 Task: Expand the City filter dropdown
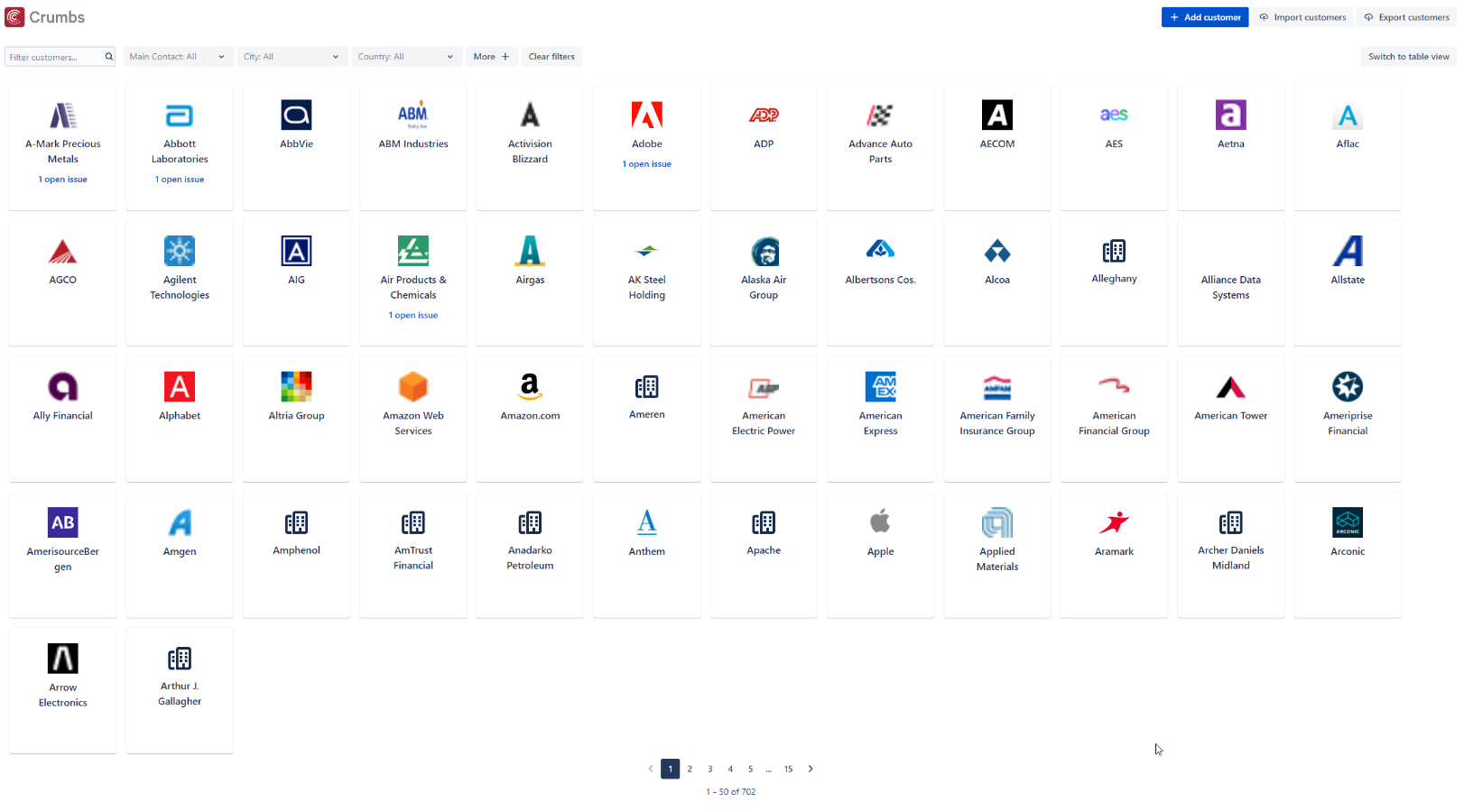292,57
